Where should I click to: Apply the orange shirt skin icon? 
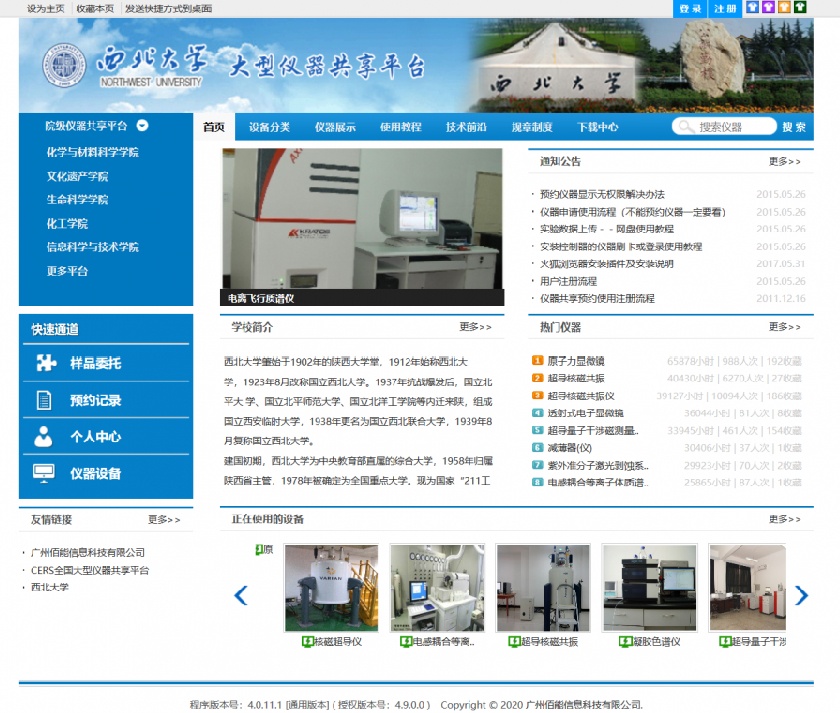(x=784, y=8)
